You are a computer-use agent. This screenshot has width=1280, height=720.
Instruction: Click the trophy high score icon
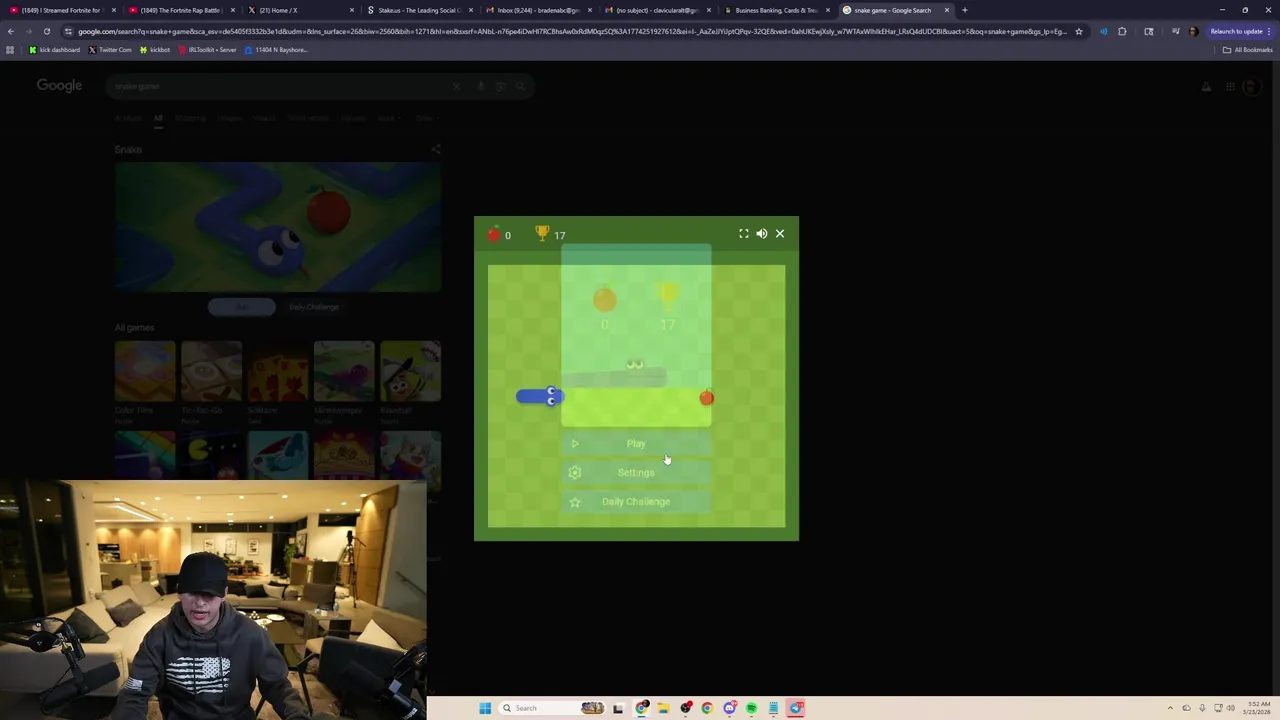(x=542, y=234)
